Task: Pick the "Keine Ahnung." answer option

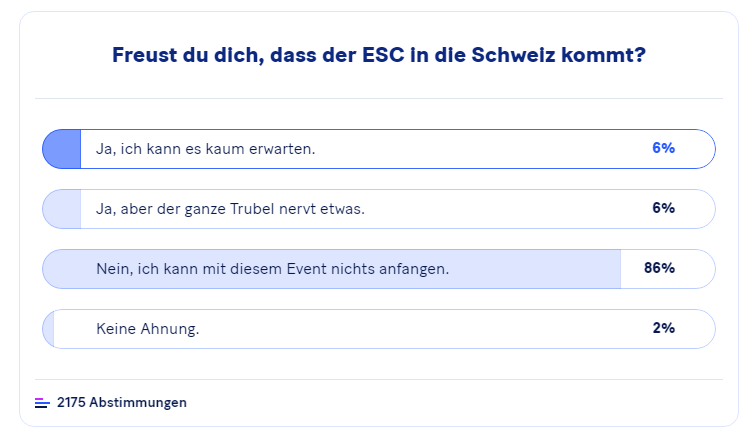Action: click(x=147, y=329)
